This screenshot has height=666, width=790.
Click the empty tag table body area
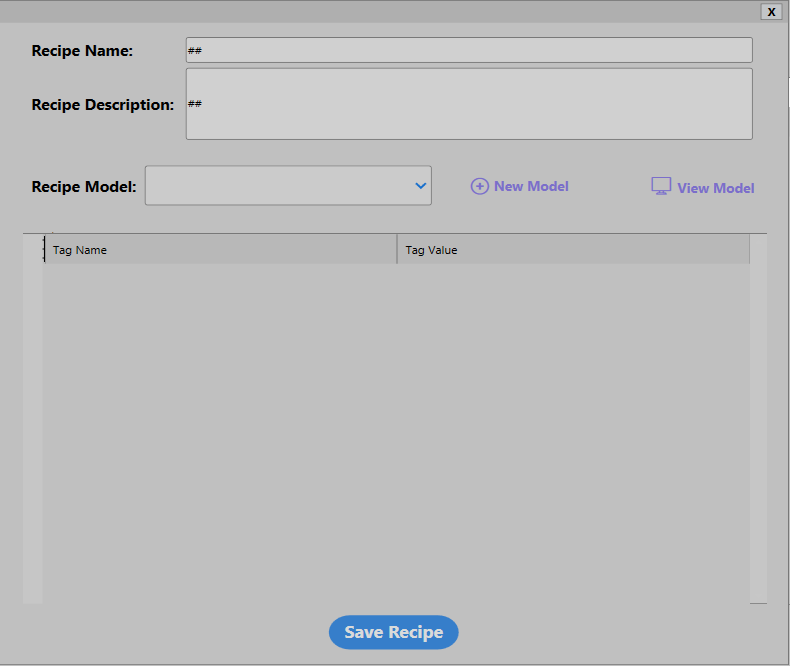point(395,430)
